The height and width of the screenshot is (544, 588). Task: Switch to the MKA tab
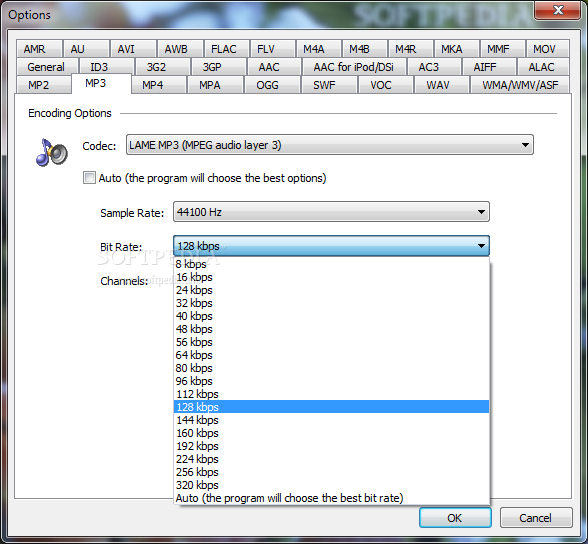click(x=457, y=49)
